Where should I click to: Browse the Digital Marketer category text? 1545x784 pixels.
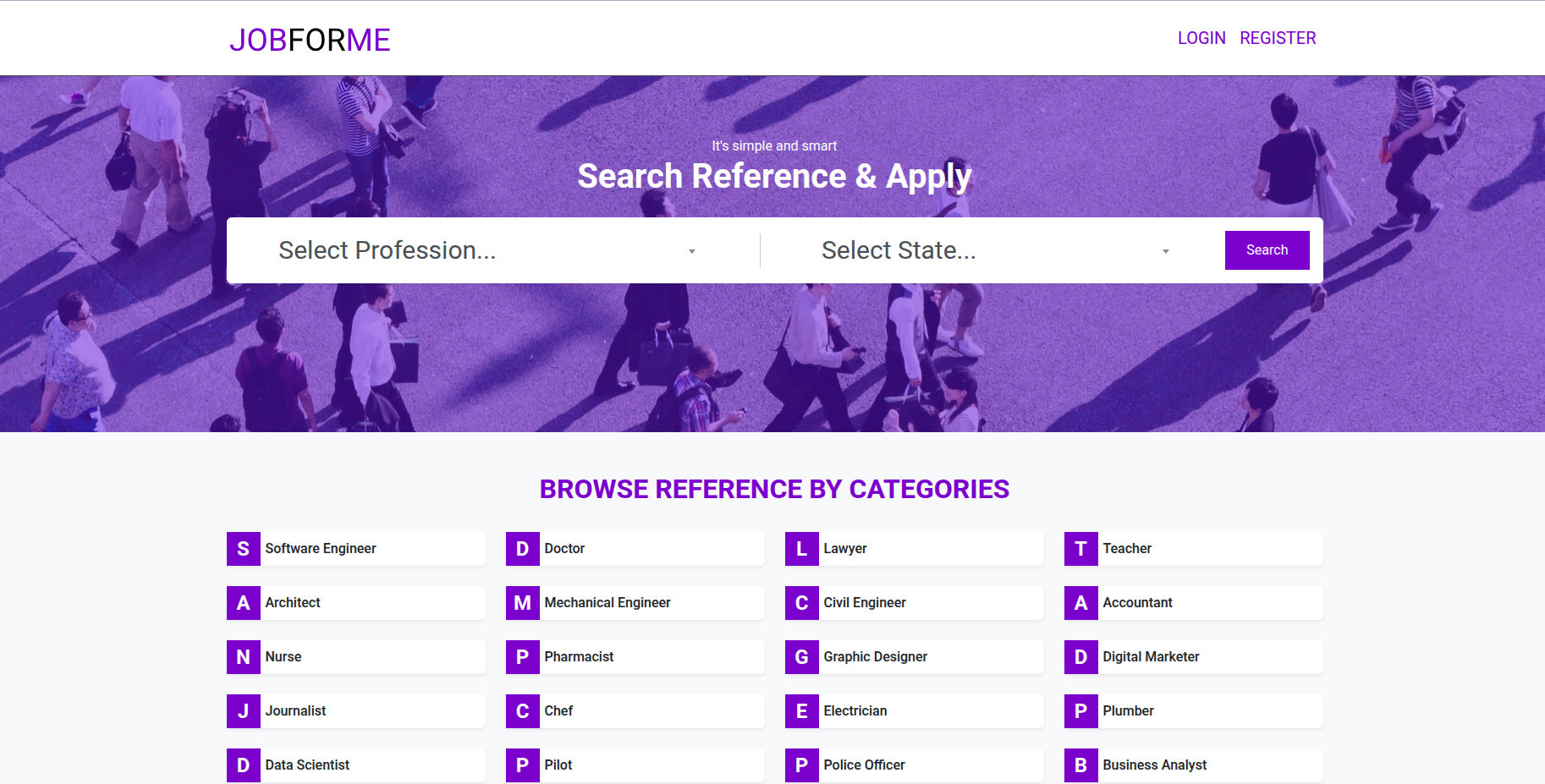[1151, 657]
